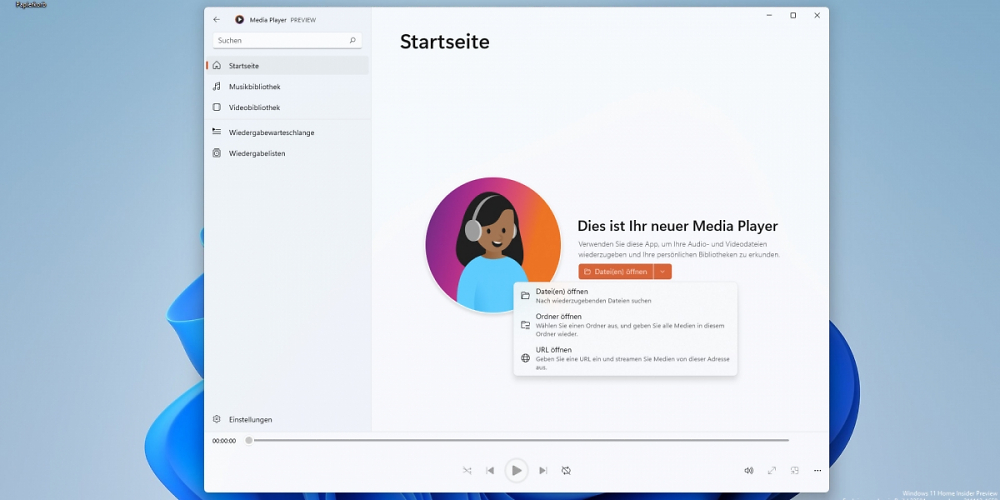
Task: Click the file folder icon in the dropdown list
Action: point(526,295)
